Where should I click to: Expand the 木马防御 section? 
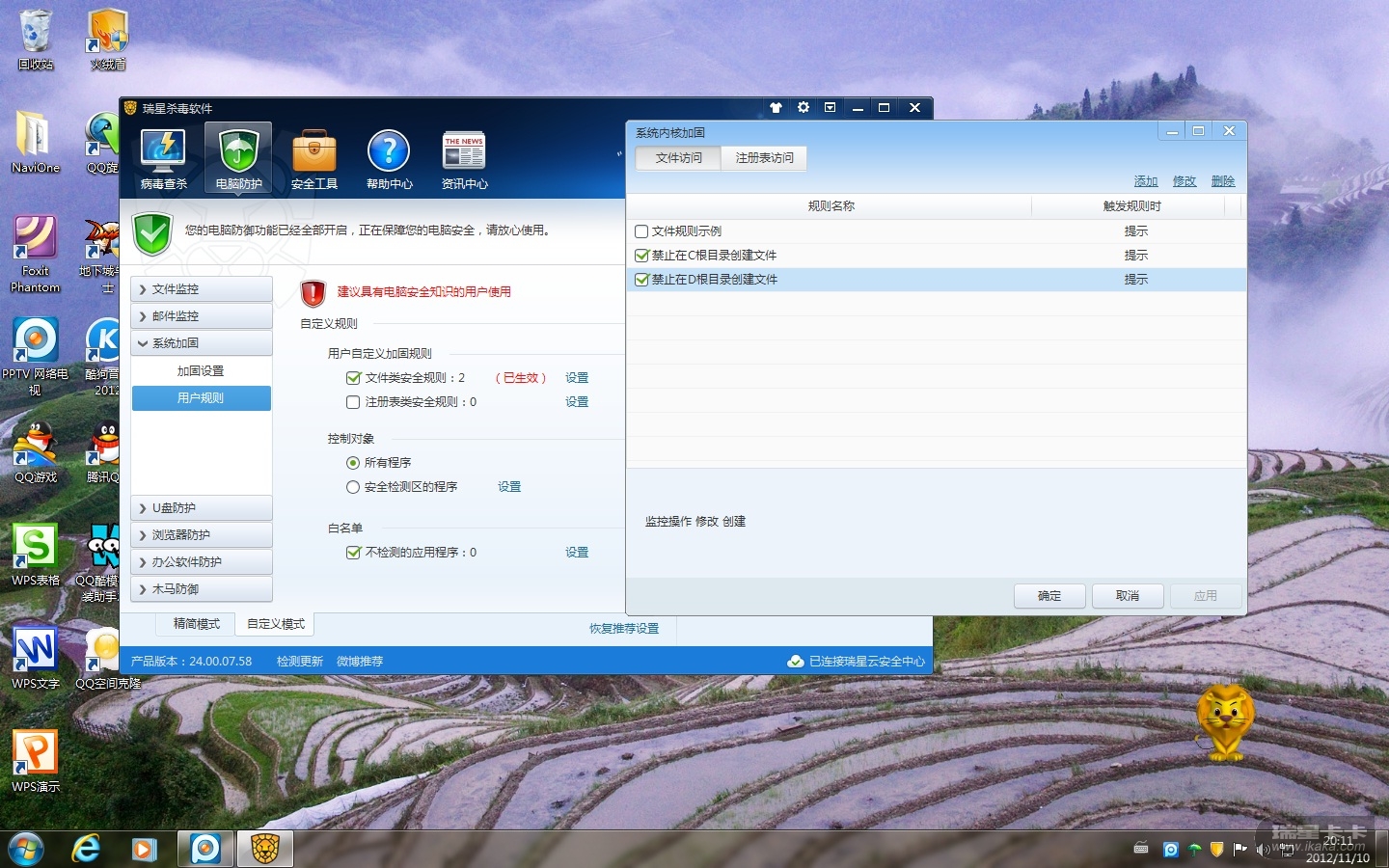point(202,589)
